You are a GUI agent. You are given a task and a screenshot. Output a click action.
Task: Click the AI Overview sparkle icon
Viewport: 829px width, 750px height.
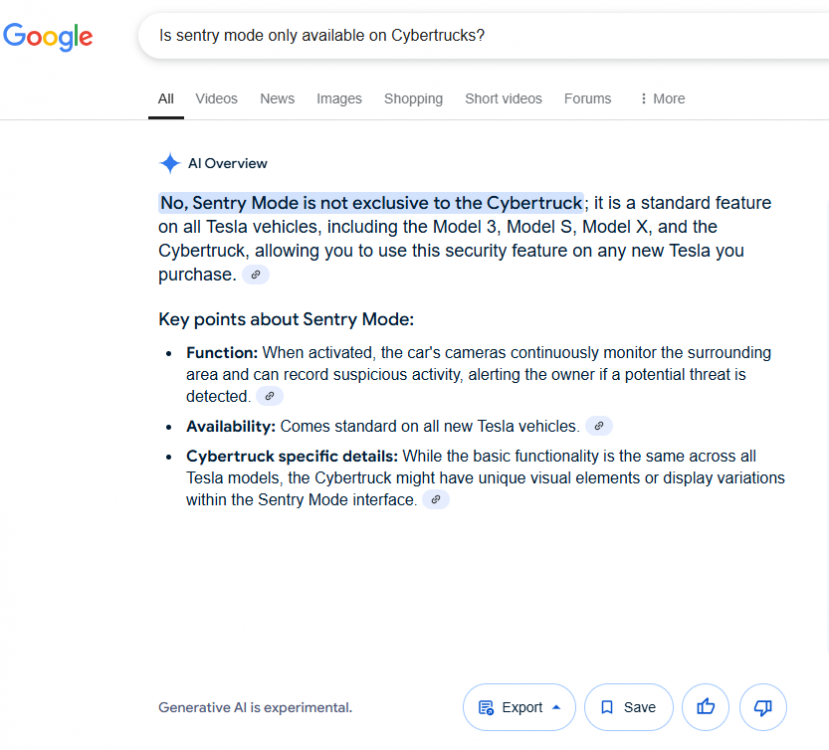pyautogui.click(x=169, y=164)
